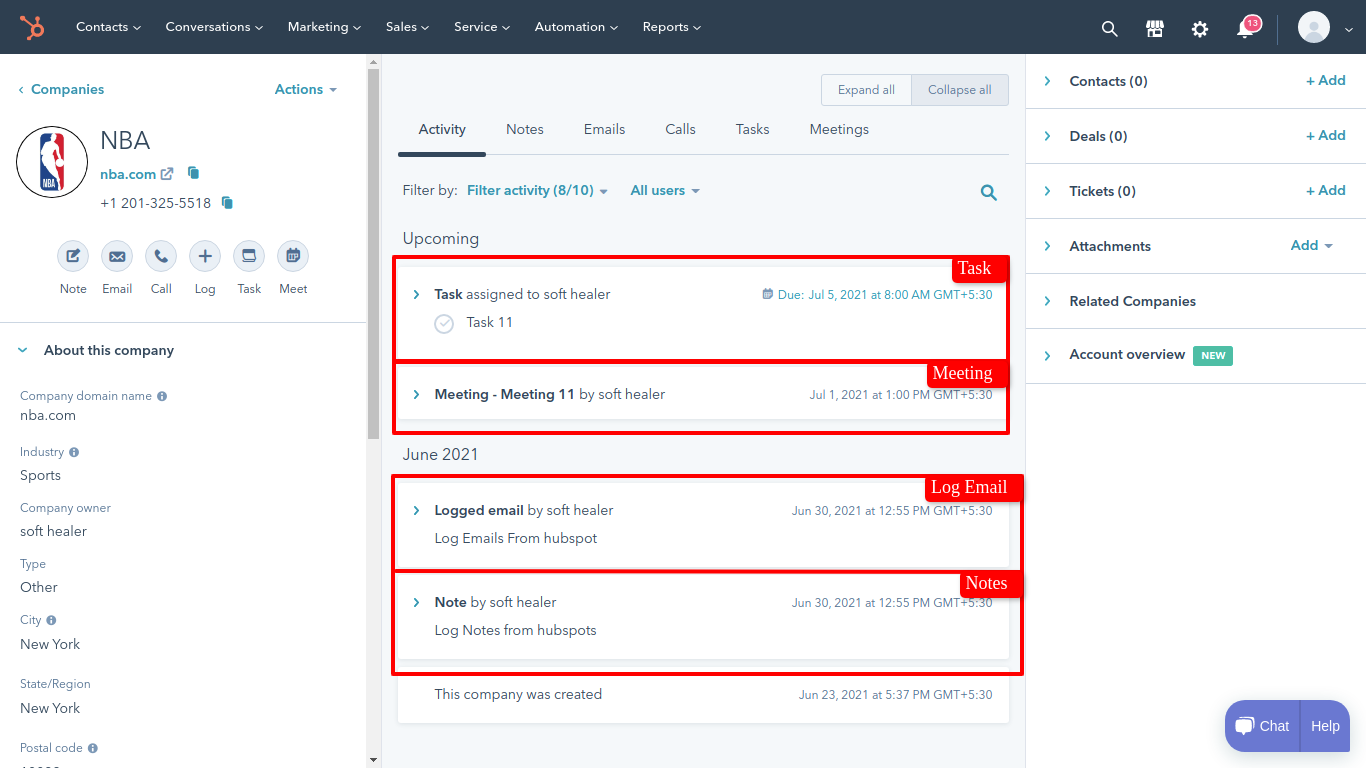This screenshot has width=1366, height=768.
Task: Expand the Contacts (0) panel
Action: (1047, 81)
